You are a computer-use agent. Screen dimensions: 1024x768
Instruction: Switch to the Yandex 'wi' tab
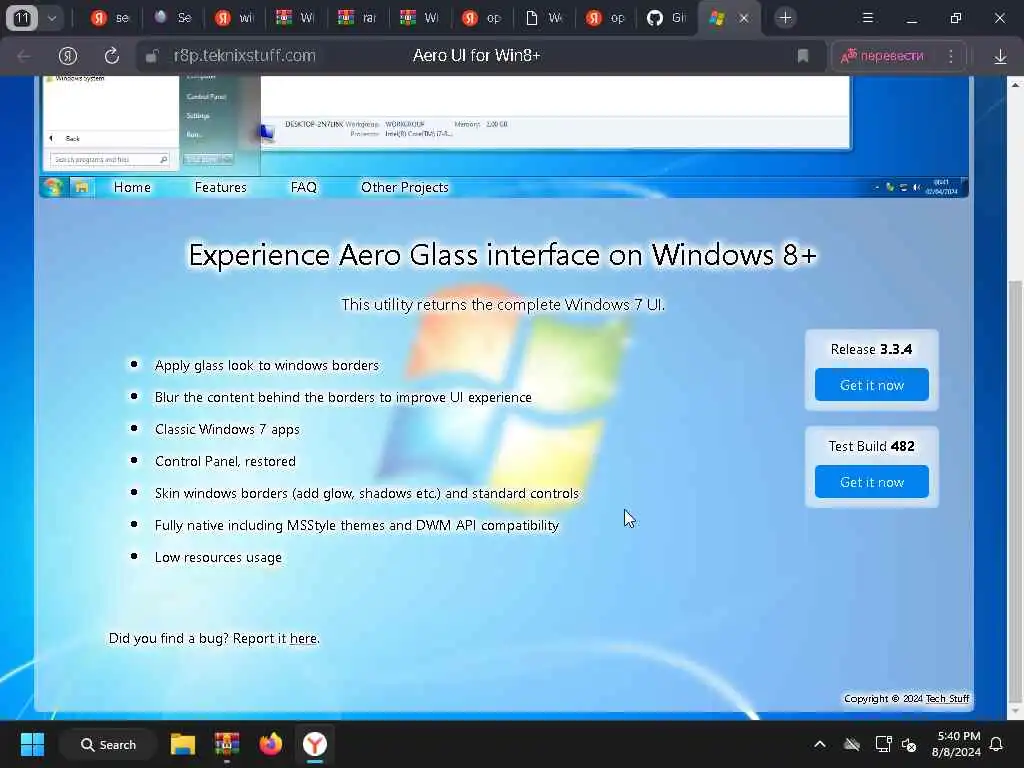click(x=234, y=18)
